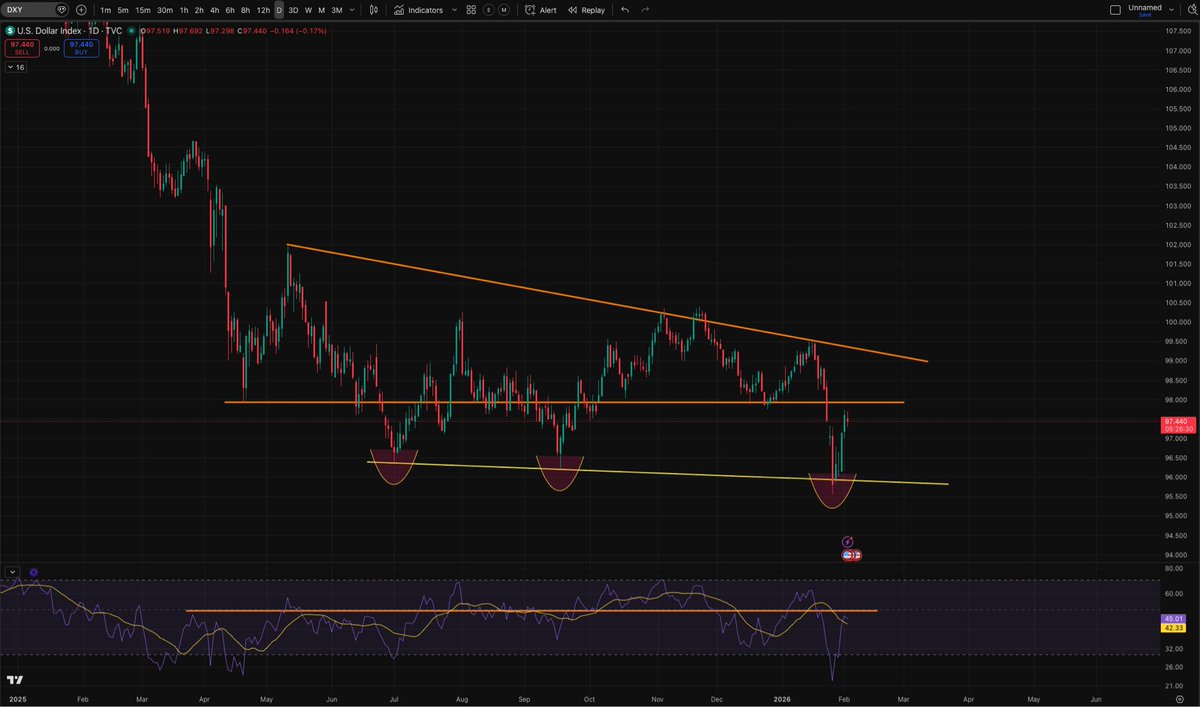Select the 1h timeframe
Screen dimensions: 1200x707
pos(184,9)
